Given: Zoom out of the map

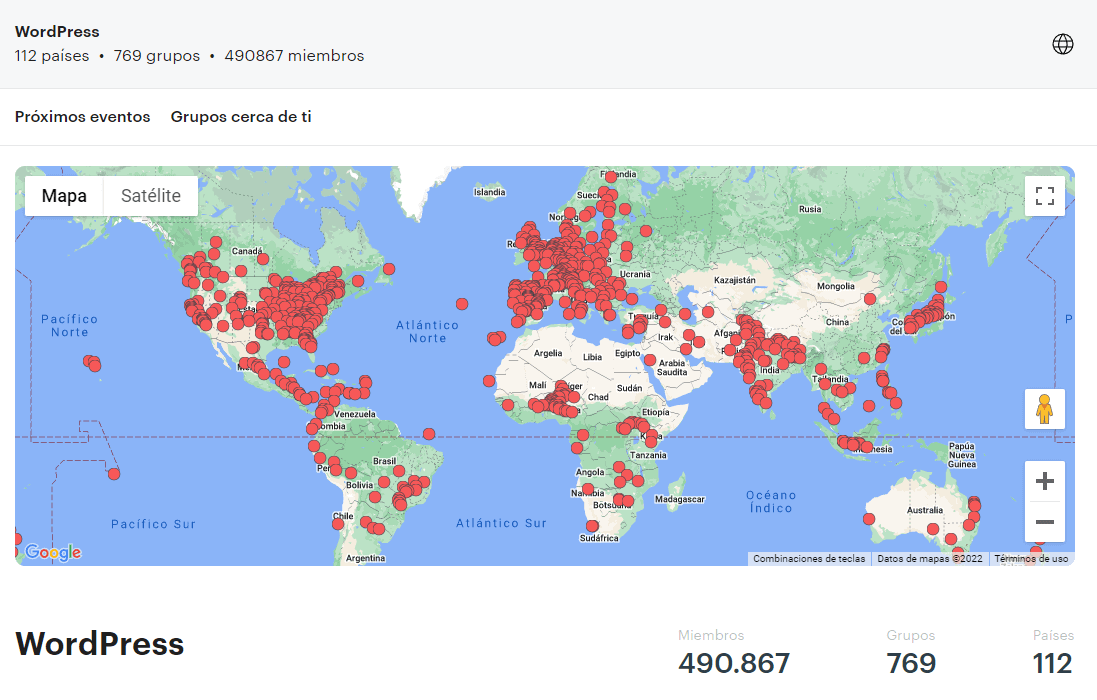Looking at the screenshot, I should tap(1045, 522).
